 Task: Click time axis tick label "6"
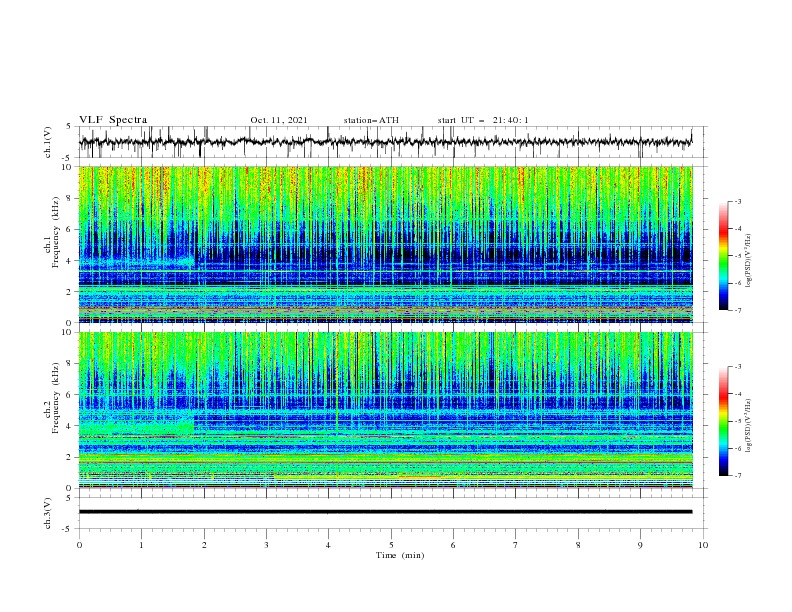[453, 545]
